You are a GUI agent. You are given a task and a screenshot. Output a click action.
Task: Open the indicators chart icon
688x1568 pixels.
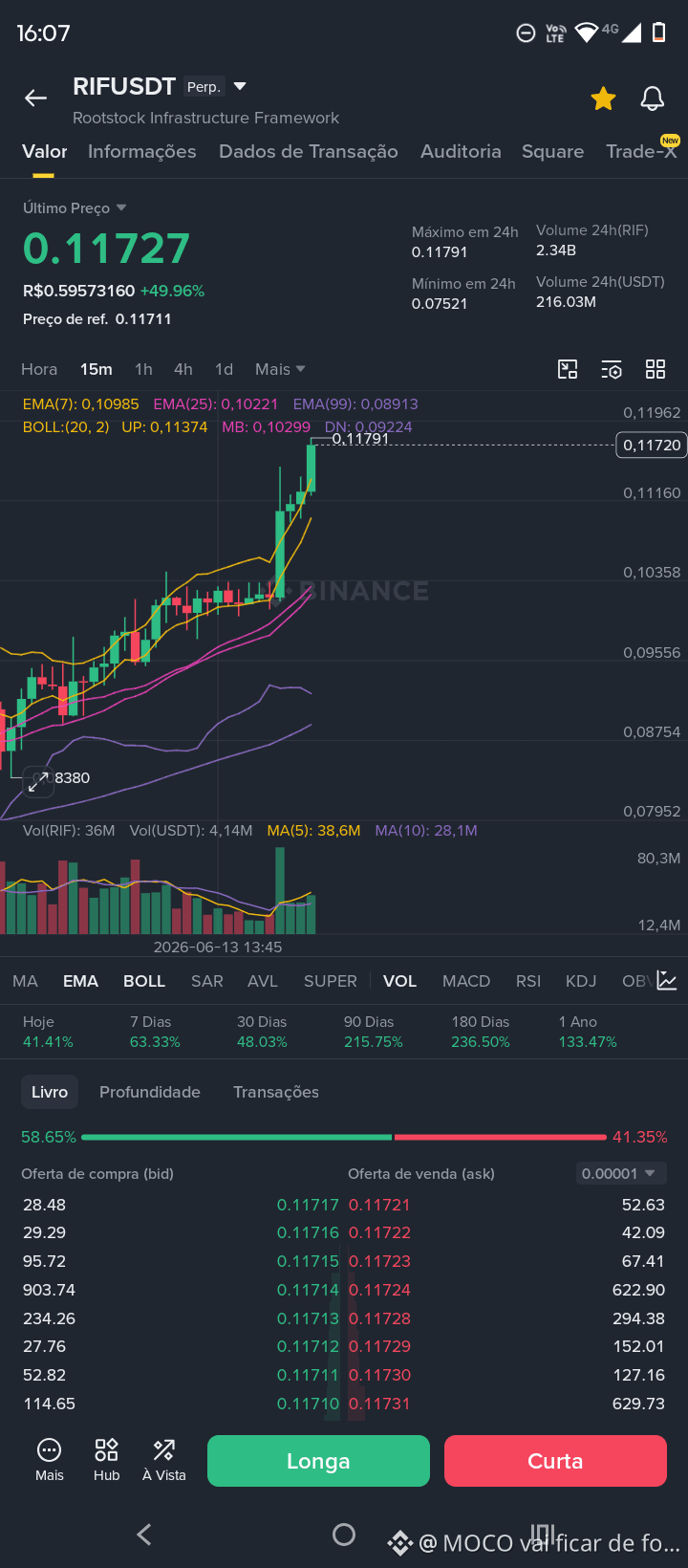(x=667, y=981)
